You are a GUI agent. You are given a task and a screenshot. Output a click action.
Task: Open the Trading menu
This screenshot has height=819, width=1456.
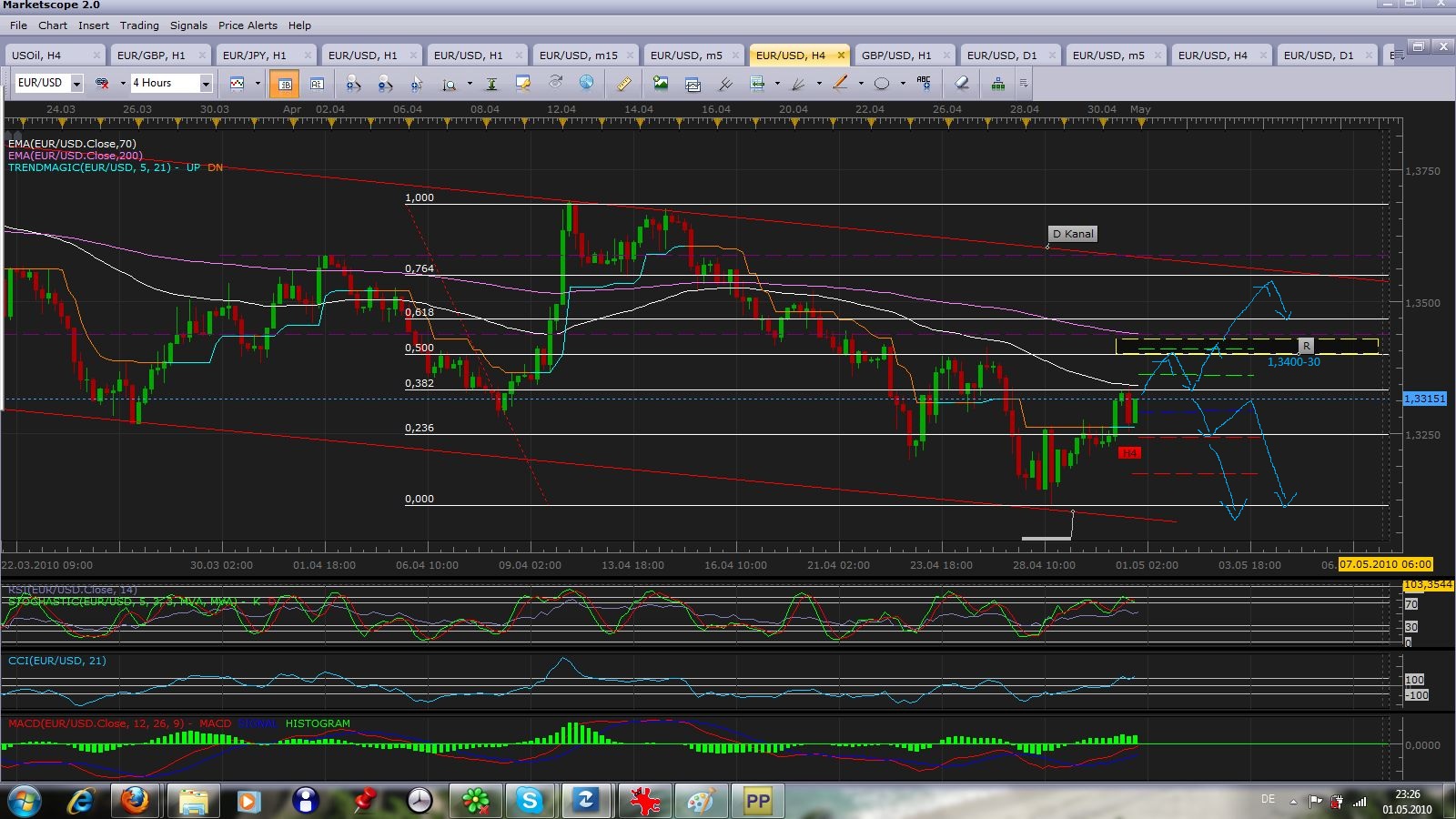click(139, 25)
